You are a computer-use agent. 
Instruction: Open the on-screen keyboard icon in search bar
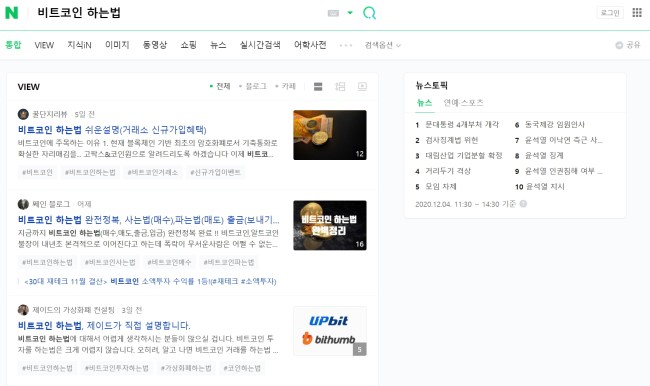[x=333, y=13]
